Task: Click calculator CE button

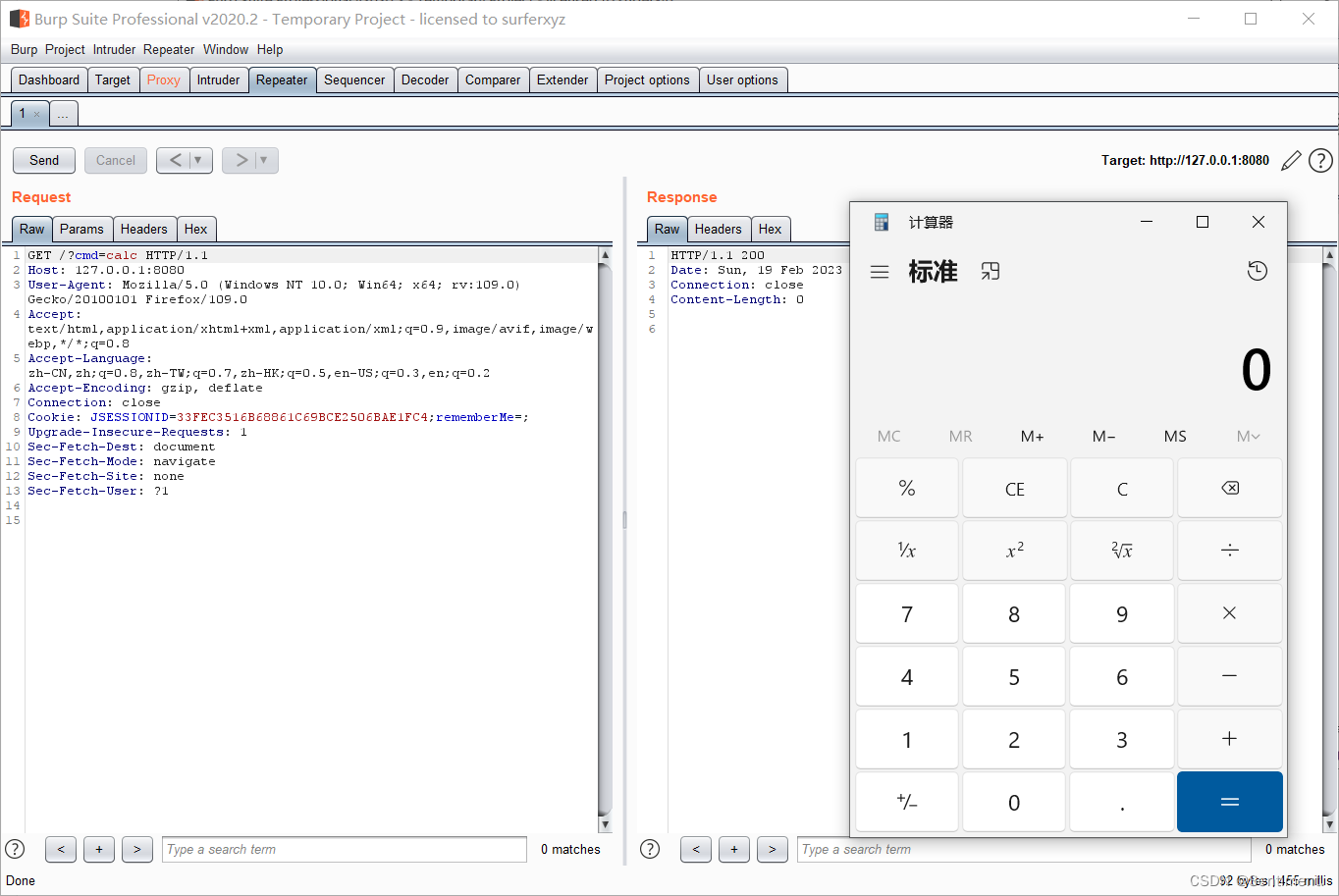Action: tap(1014, 488)
